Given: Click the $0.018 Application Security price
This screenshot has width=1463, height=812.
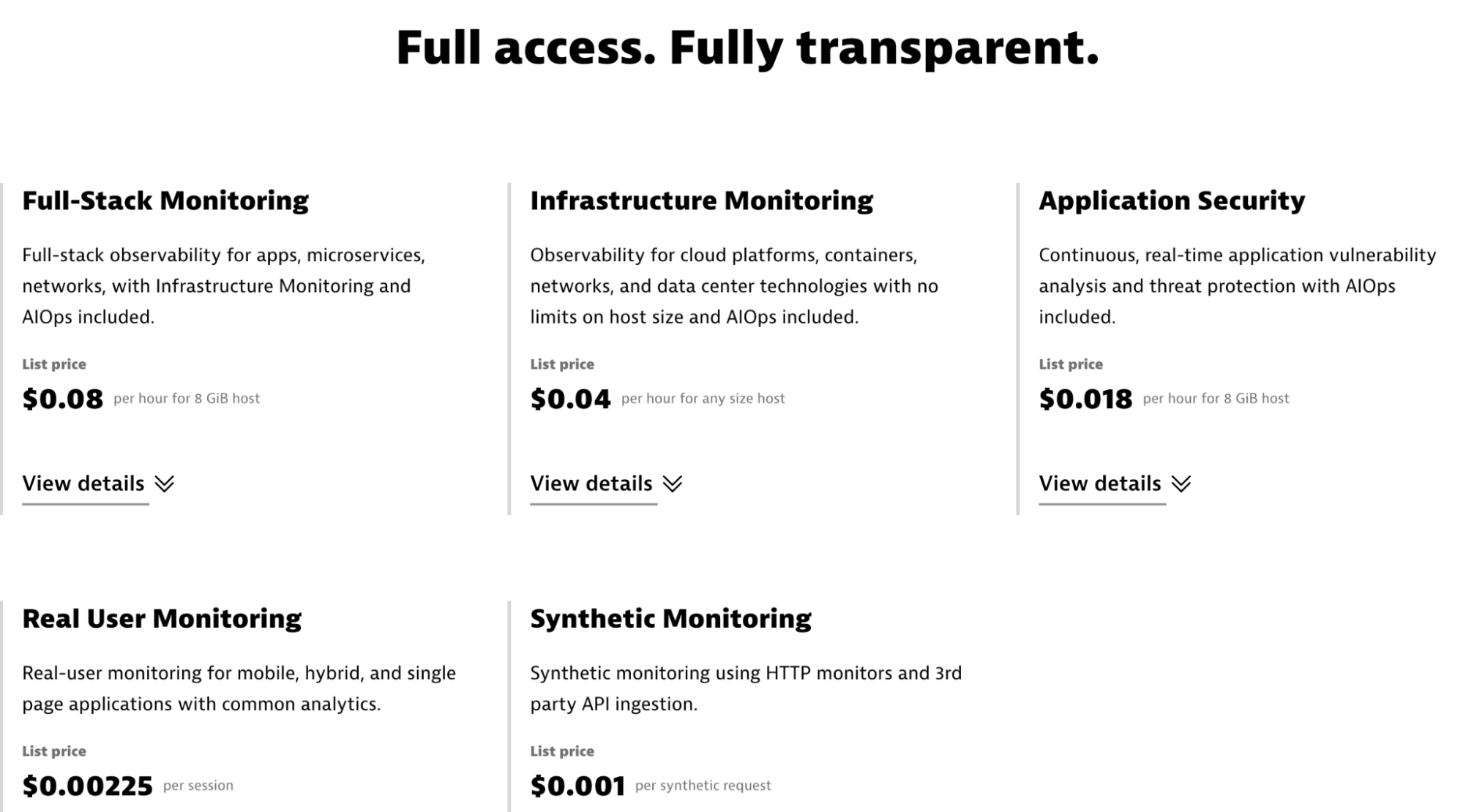Looking at the screenshot, I should [1088, 399].
